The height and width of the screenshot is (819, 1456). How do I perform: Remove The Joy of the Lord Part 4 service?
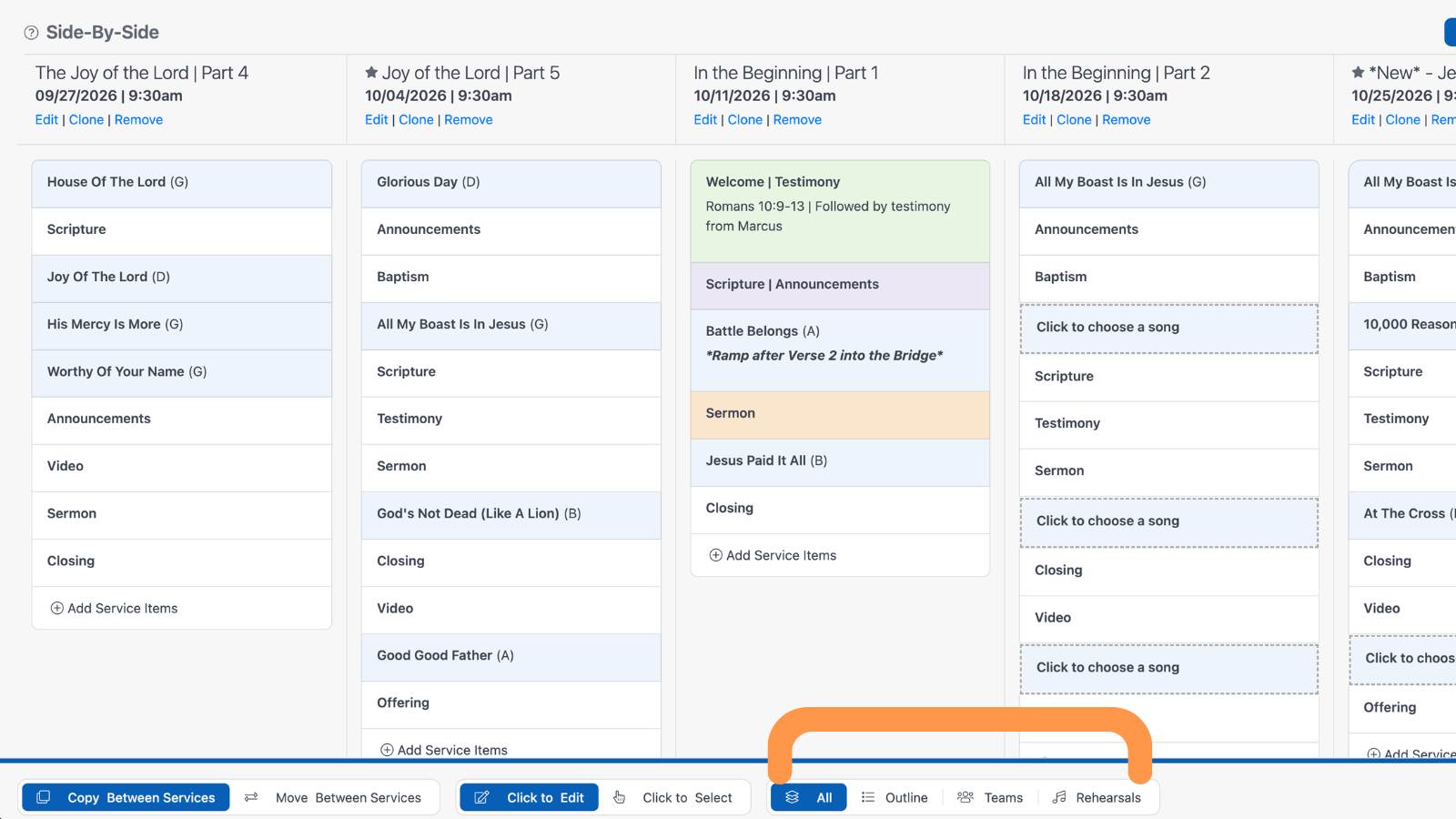(138, 119)
